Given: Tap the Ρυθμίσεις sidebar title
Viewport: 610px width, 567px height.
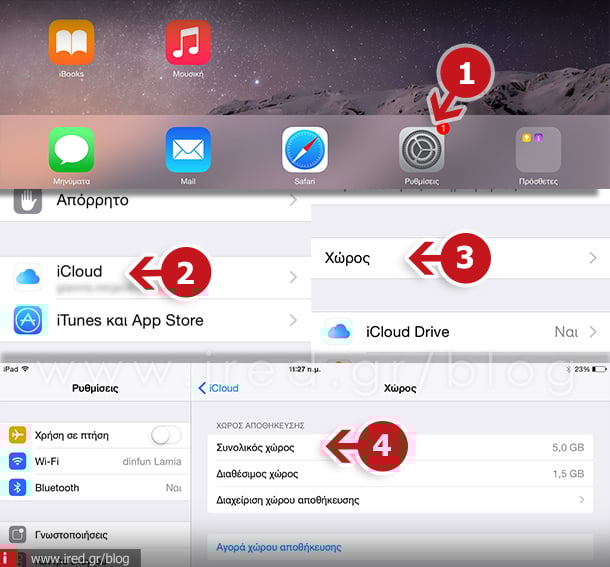Looking at the screenshot, I should click(95, 388).
